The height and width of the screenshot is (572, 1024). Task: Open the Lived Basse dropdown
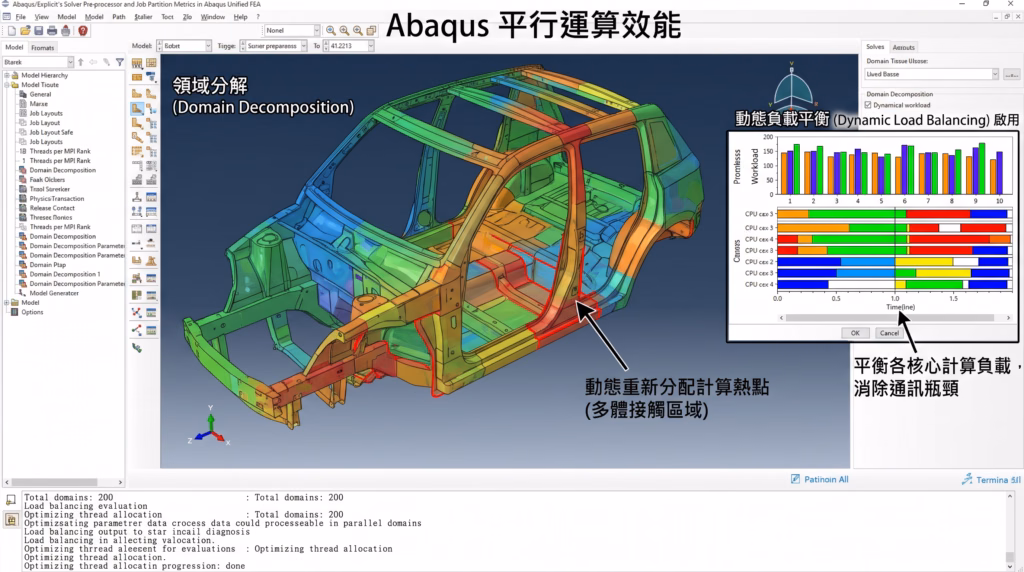(931, 74)
